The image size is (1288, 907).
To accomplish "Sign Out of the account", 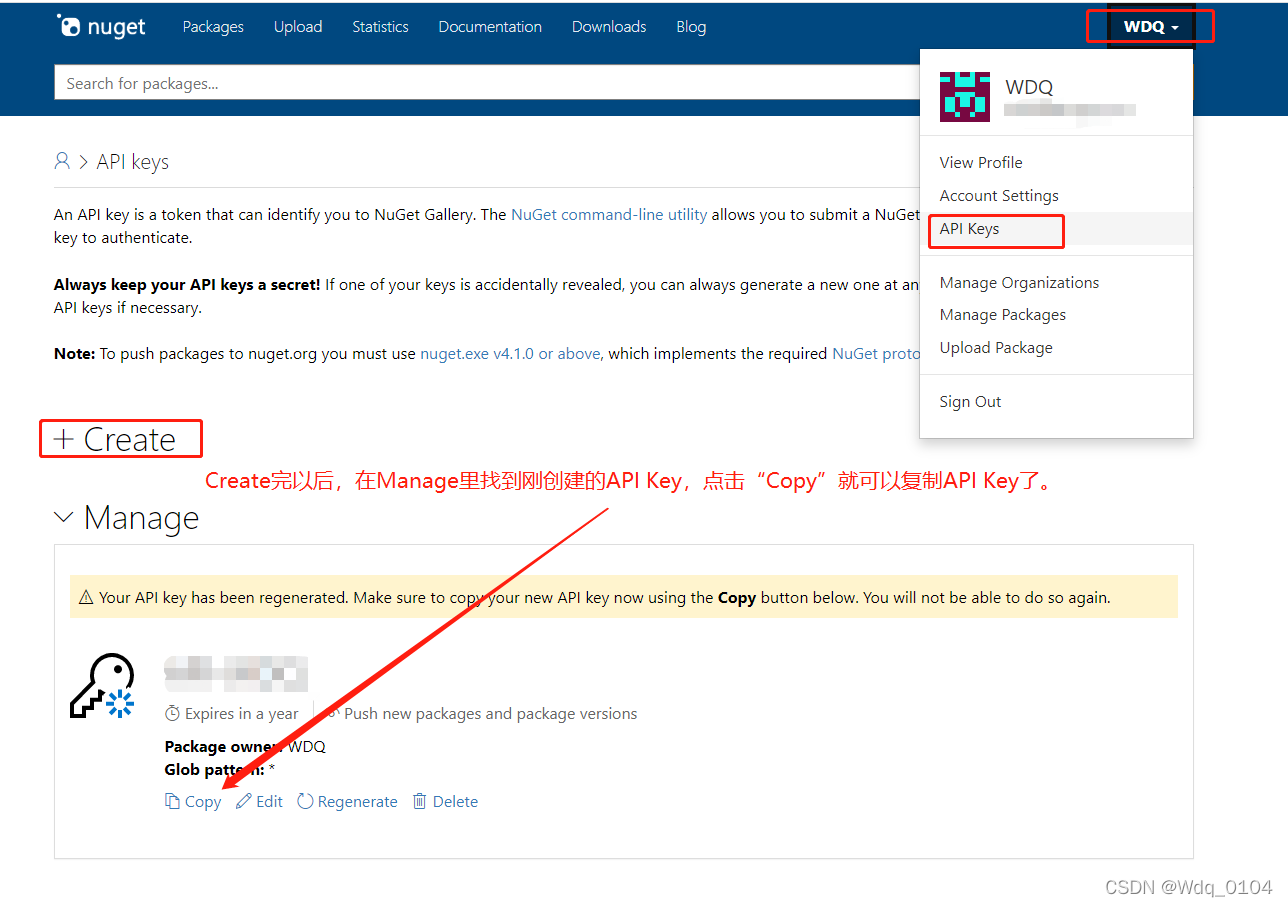I will tap(970, 401).
